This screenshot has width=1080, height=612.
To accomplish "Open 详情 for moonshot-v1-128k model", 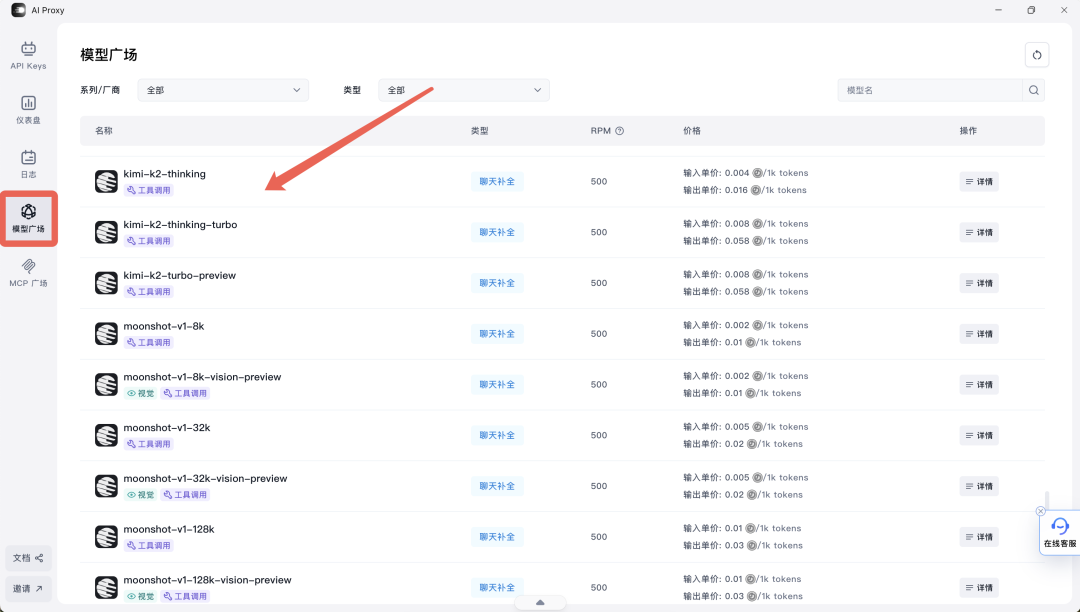I will tap(978, 536).
